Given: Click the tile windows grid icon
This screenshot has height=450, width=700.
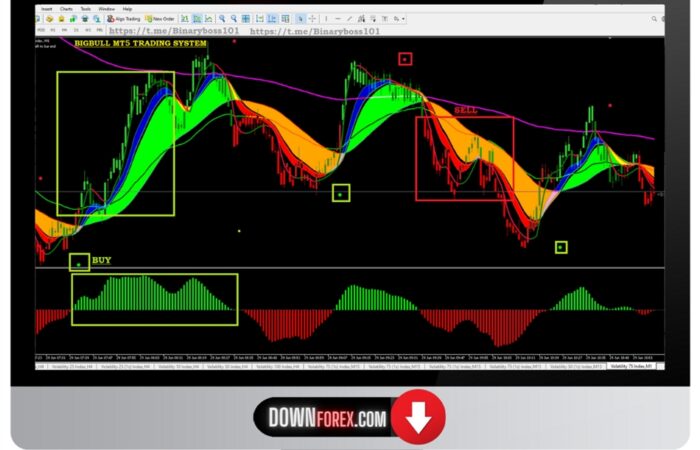Looking at the screenshot, I should (246, 19).
